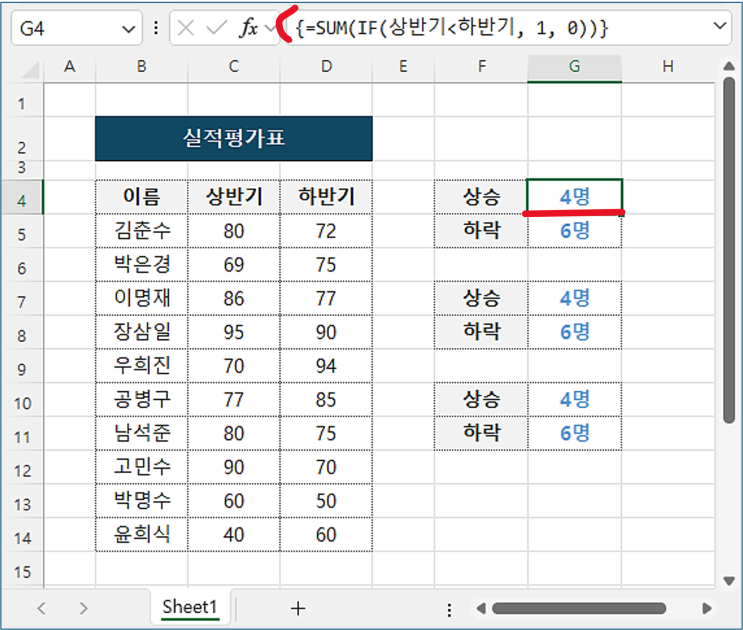The image size is (743, 630).
Task: Select column H header
Action: click(x=668, y=67)
